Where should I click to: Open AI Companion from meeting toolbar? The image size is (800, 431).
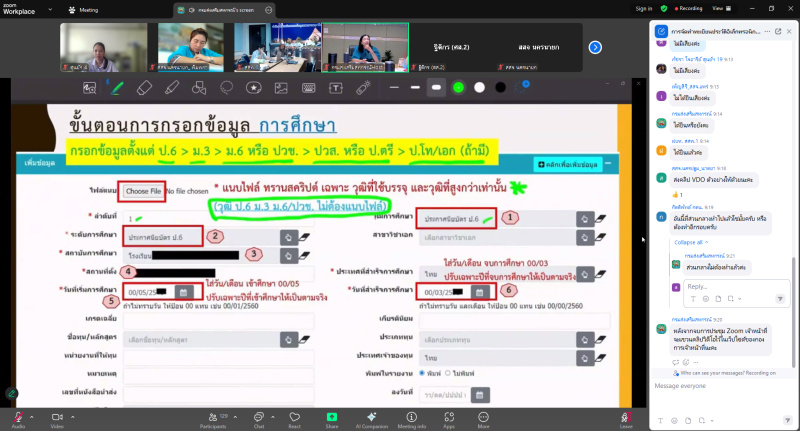371,416
